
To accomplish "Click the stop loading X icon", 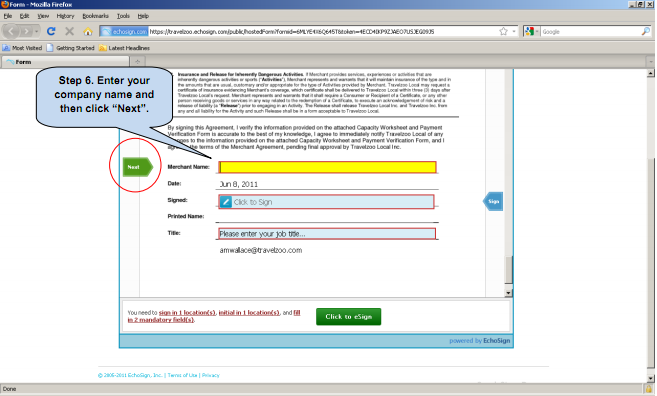I will (x=70, y=31).
